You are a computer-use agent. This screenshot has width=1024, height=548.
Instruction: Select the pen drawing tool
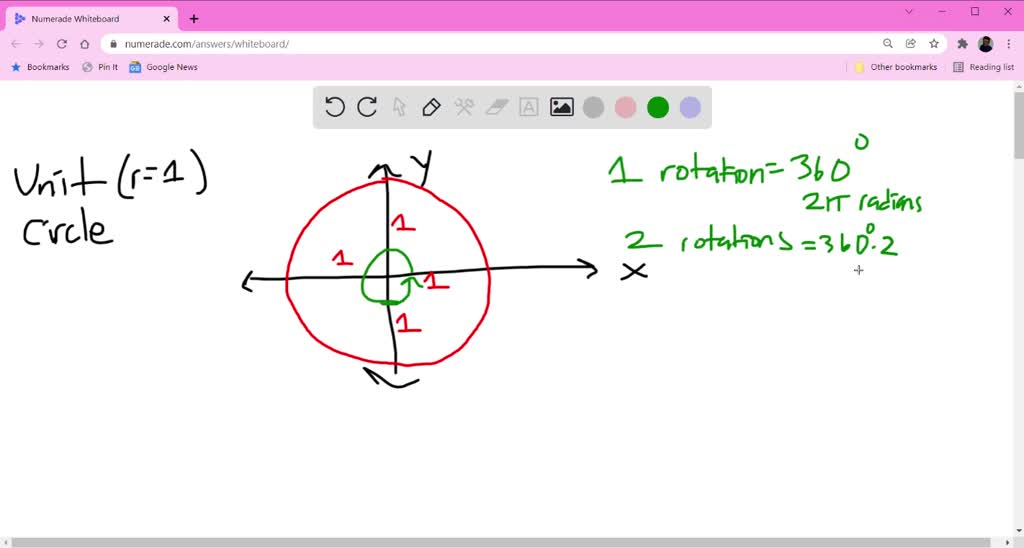coord(431,107)
